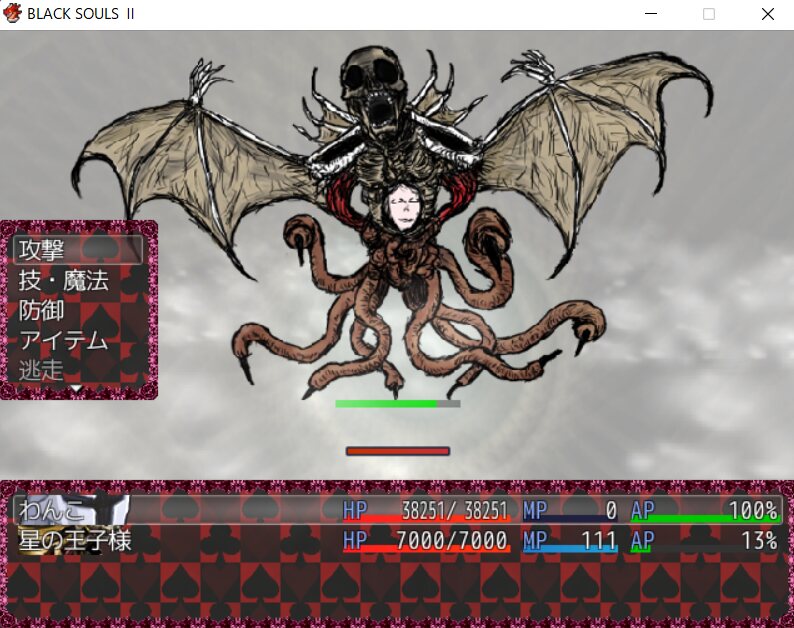794x628 pixels.
Task: Click the red gauge below the enemy
Action: tap(398, 451)
